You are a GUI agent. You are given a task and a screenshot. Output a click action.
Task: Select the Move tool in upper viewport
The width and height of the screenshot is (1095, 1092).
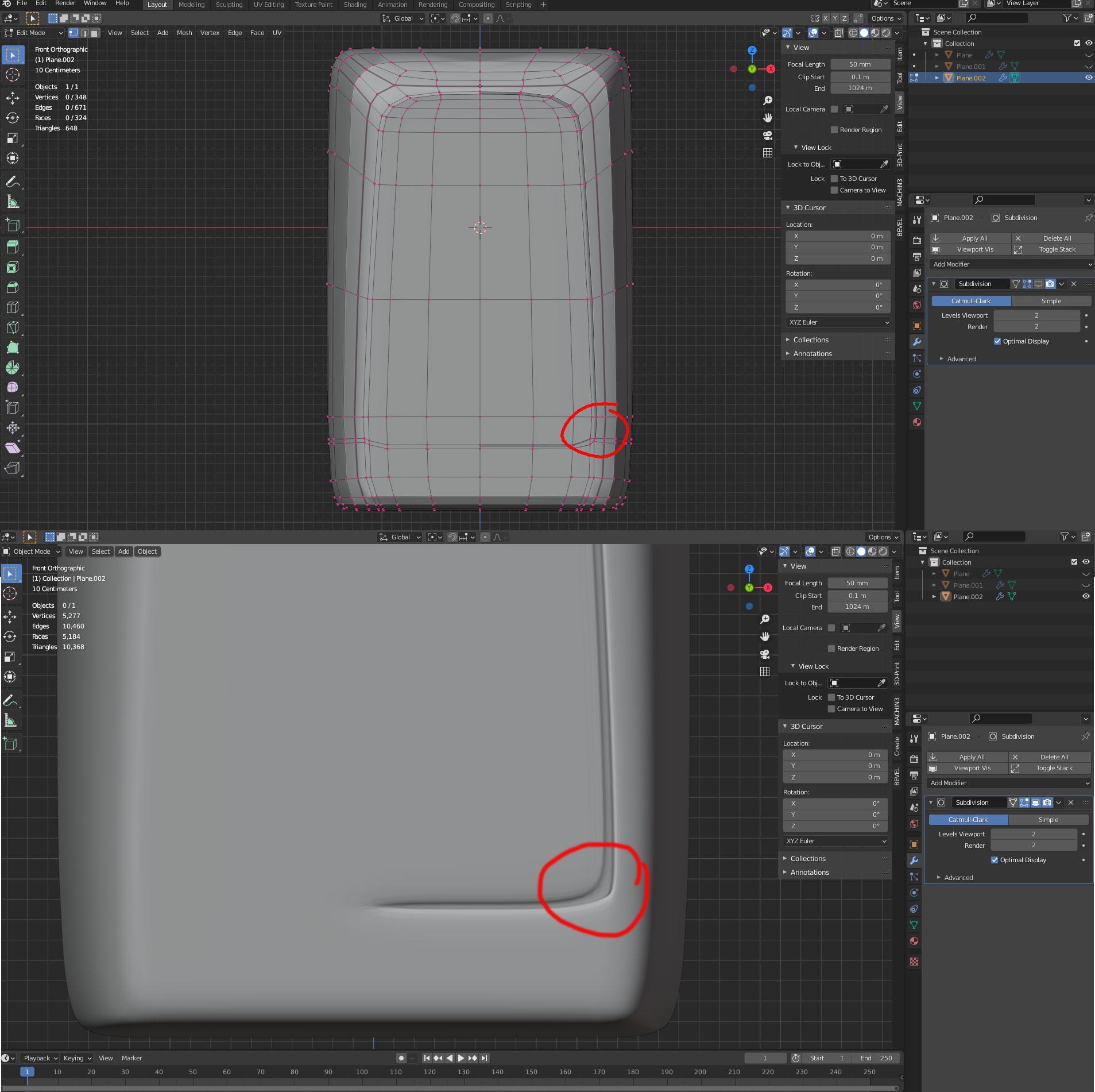[x=12, y=98]
